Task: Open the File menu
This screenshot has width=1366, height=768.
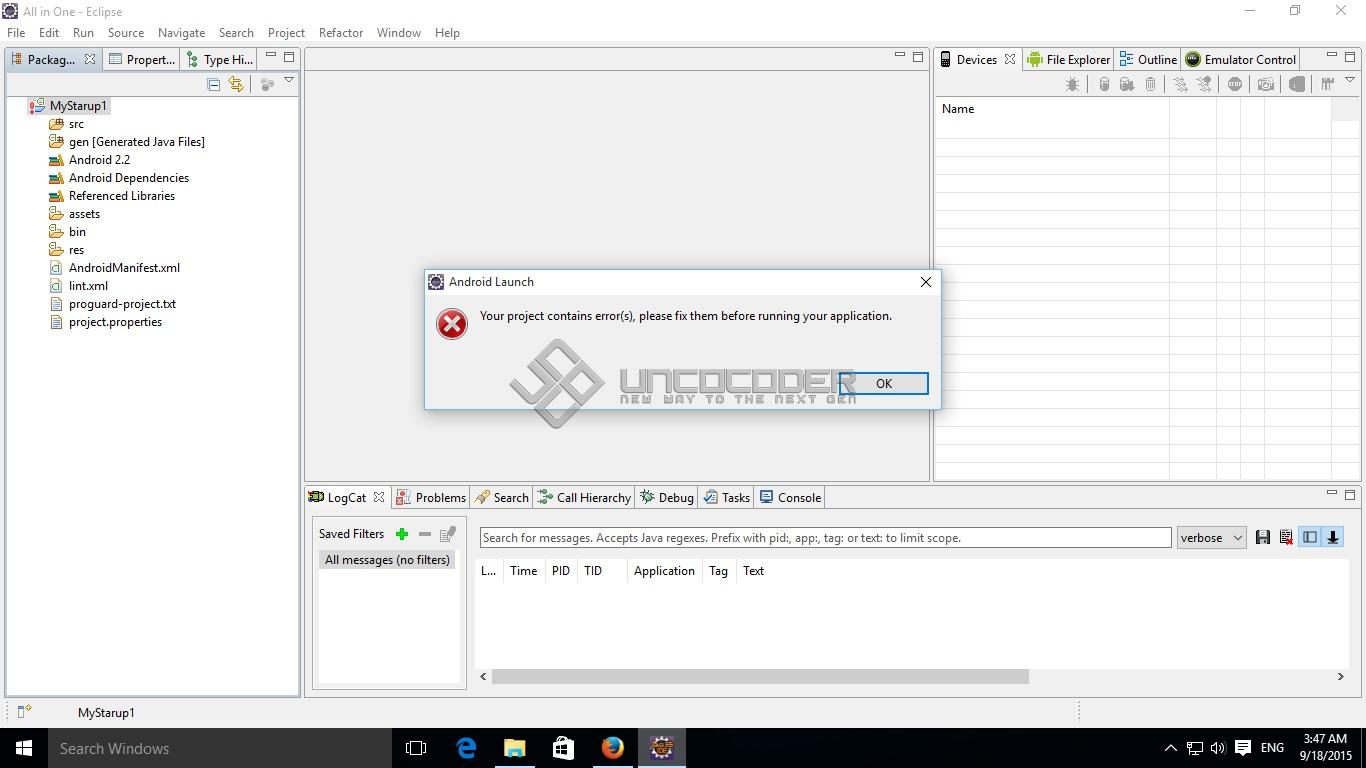Action: 16,32
